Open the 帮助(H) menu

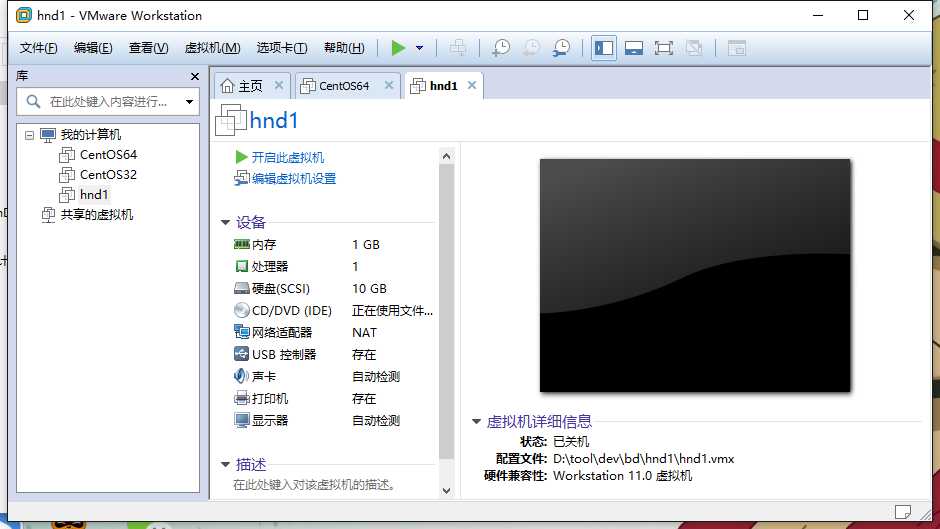click(344, 48)
